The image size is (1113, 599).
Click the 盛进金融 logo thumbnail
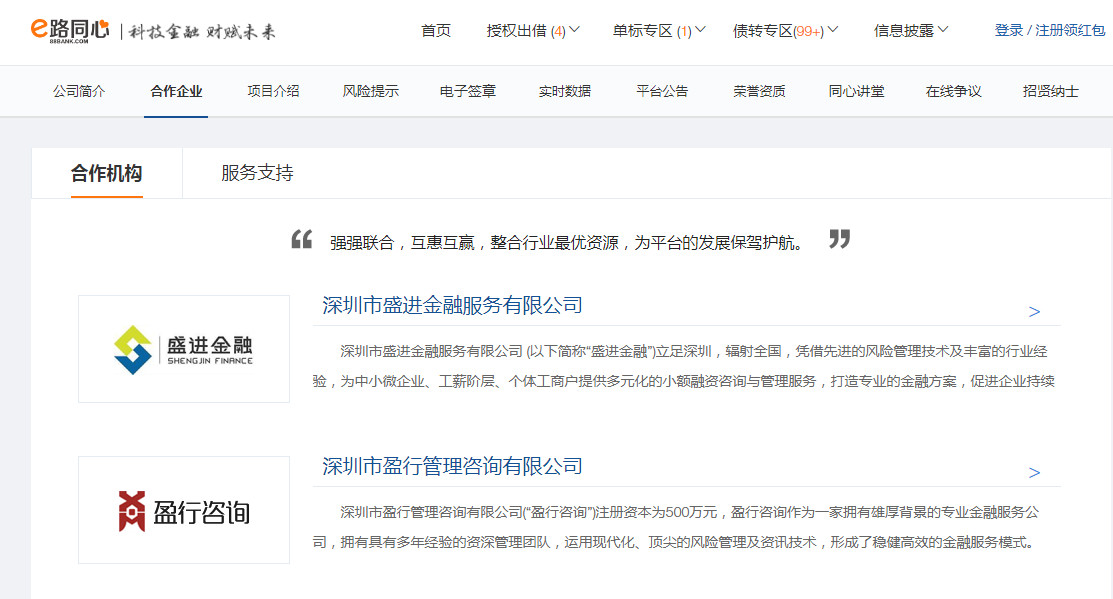pos(184,349)
